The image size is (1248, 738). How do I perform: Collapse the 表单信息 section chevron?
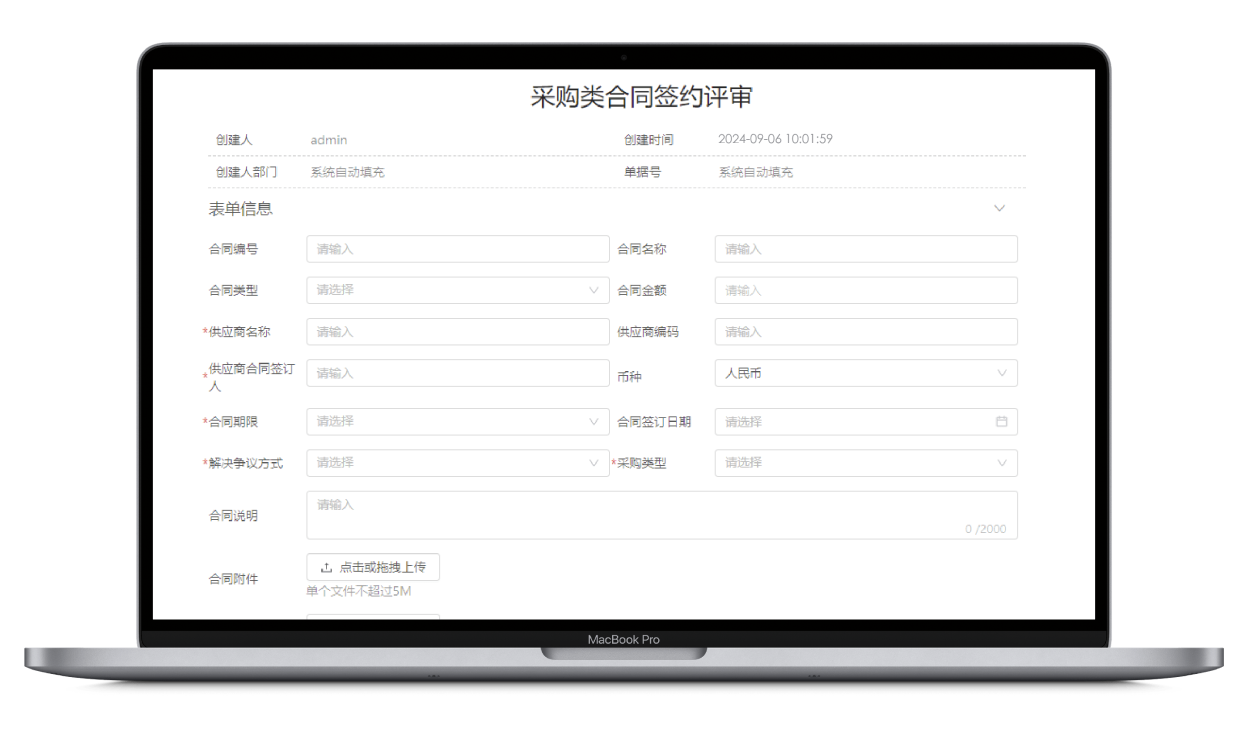999,209
